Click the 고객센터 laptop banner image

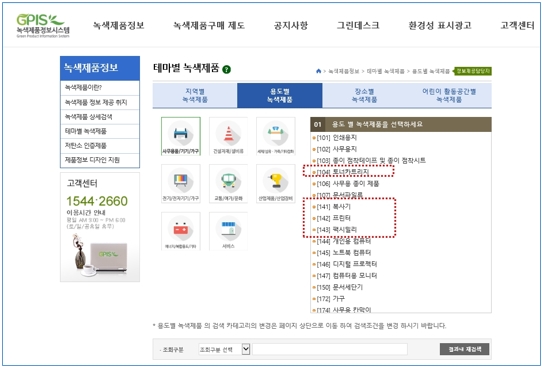100,256
